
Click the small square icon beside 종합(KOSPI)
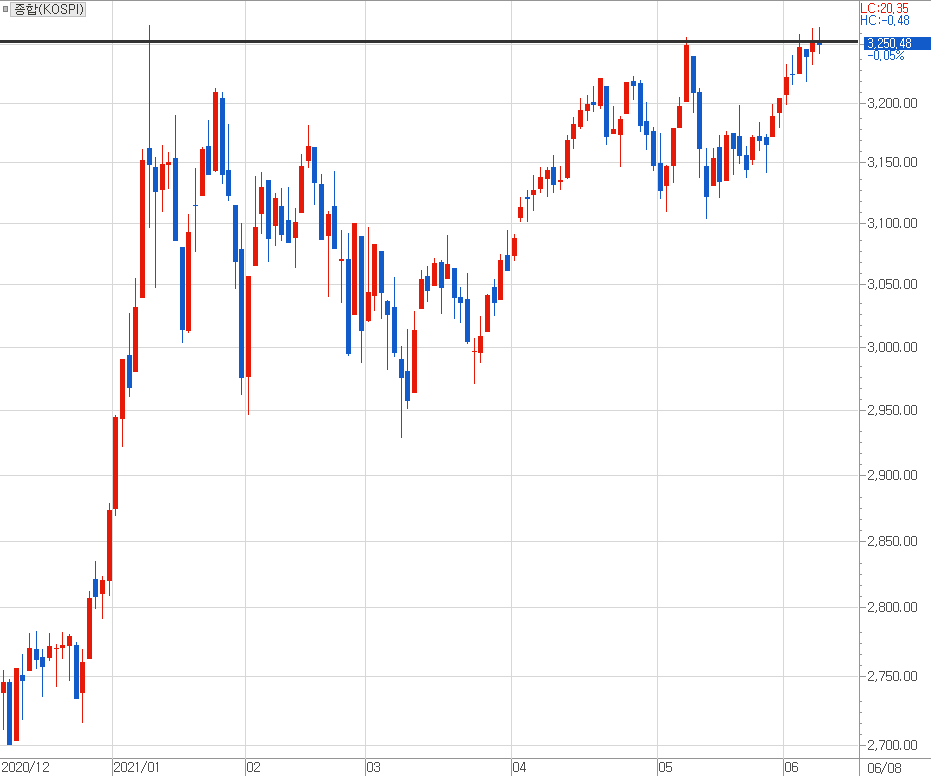tap(5, 9)
